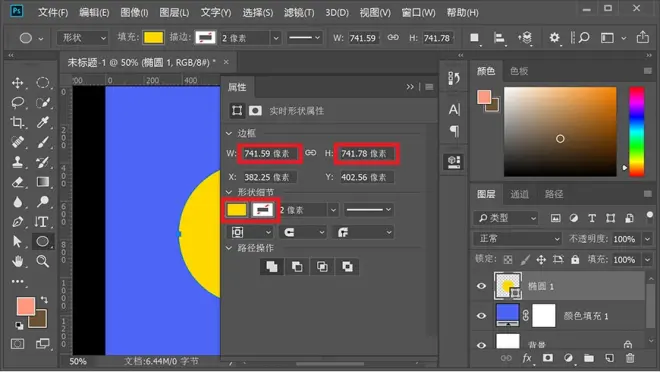Select the History Brush tool
Viewport: 660px width, 372px height.
(x=43, y=162)
